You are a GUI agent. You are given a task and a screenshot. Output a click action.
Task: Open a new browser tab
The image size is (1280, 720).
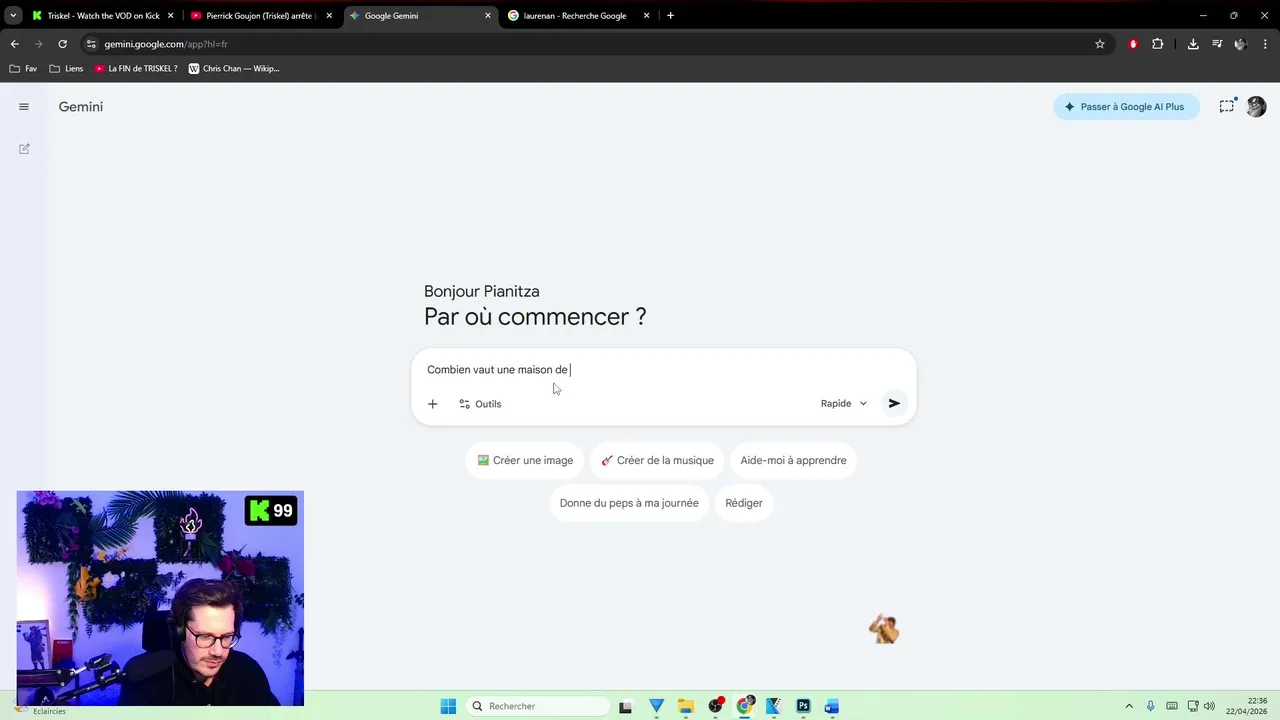coord(670,16)
